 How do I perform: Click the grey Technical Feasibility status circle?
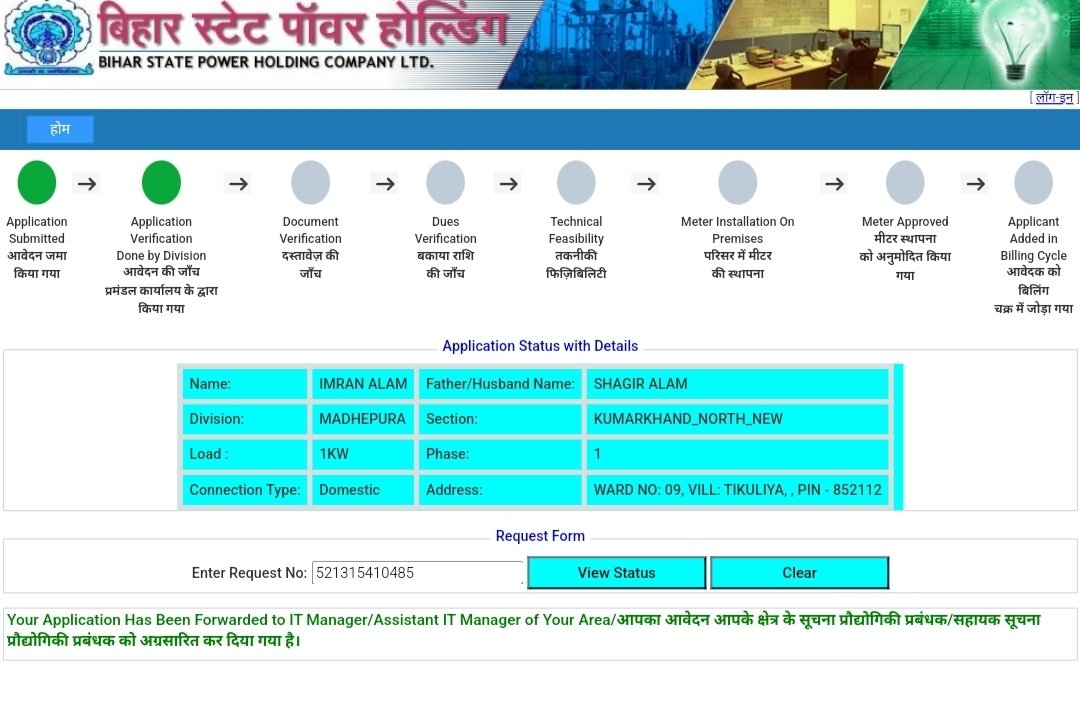pyautogui.click(x=577, y=182)
